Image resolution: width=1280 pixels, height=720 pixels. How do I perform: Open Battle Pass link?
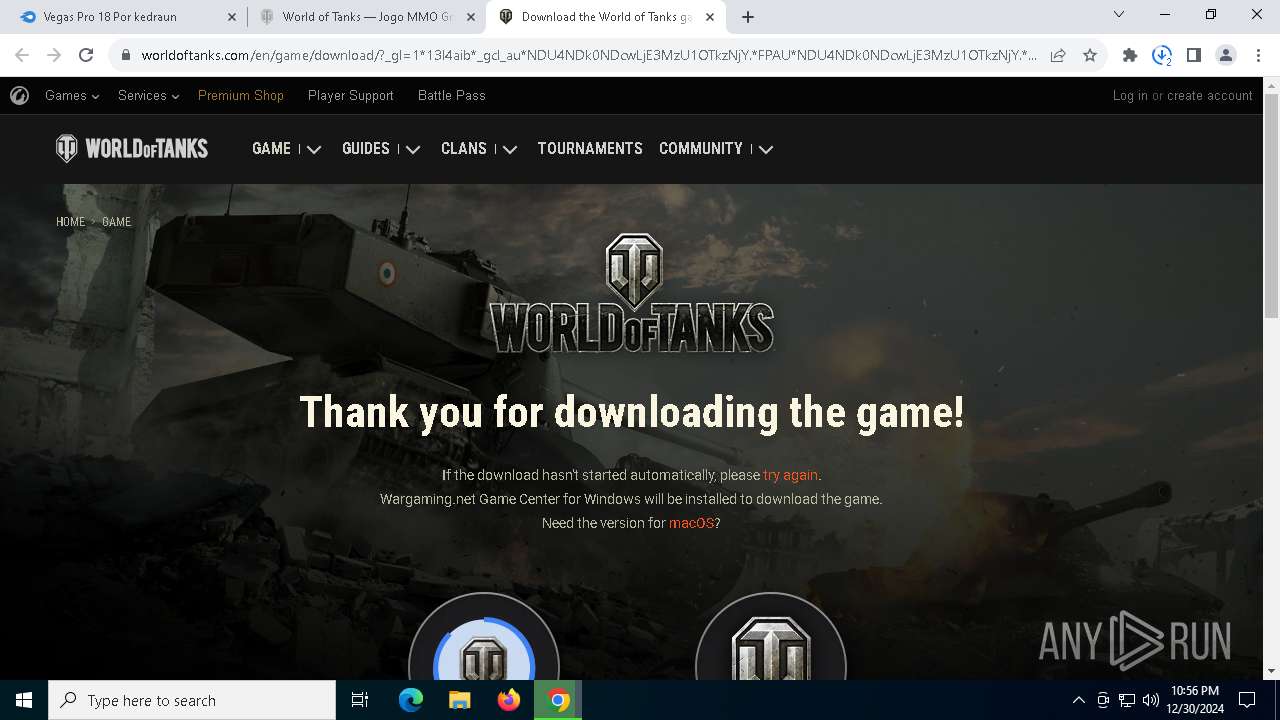[452, 95]
